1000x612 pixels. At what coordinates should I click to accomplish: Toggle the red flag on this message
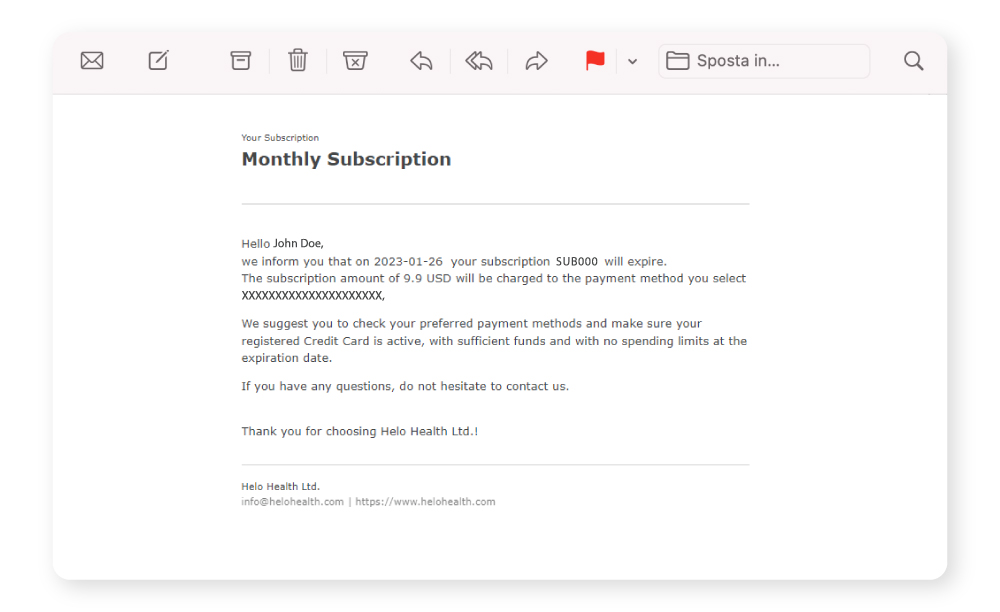coord(595,61)
